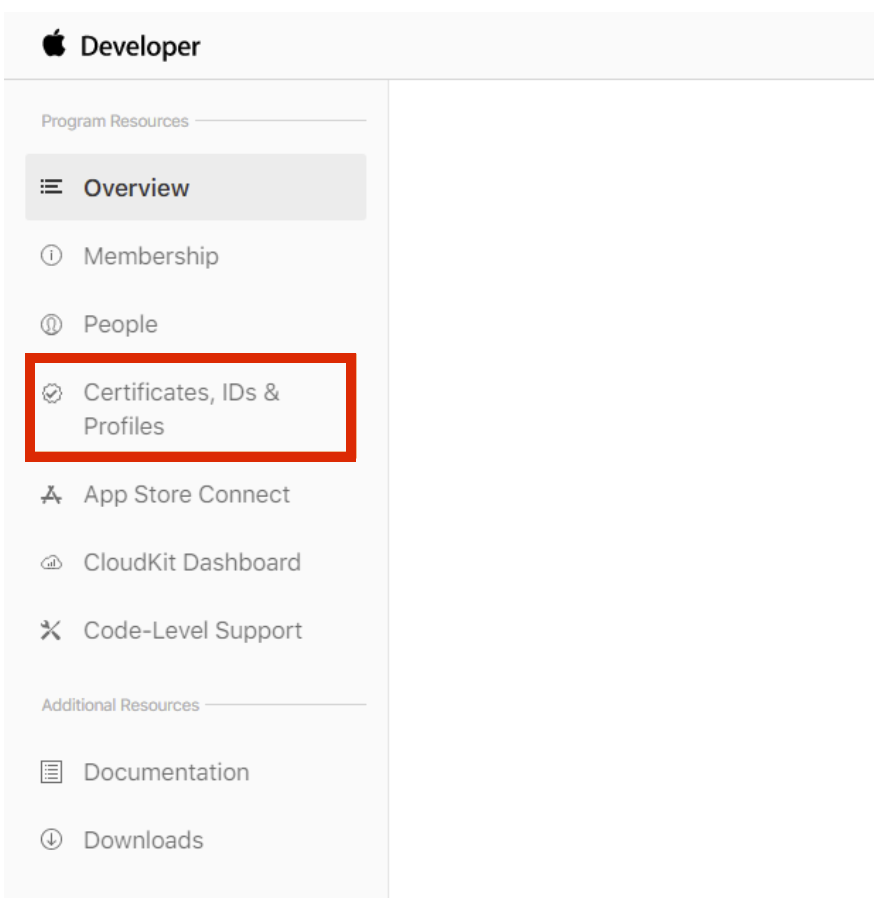Click the CloudKit Dashboard cloud icon

click(51, 563)
